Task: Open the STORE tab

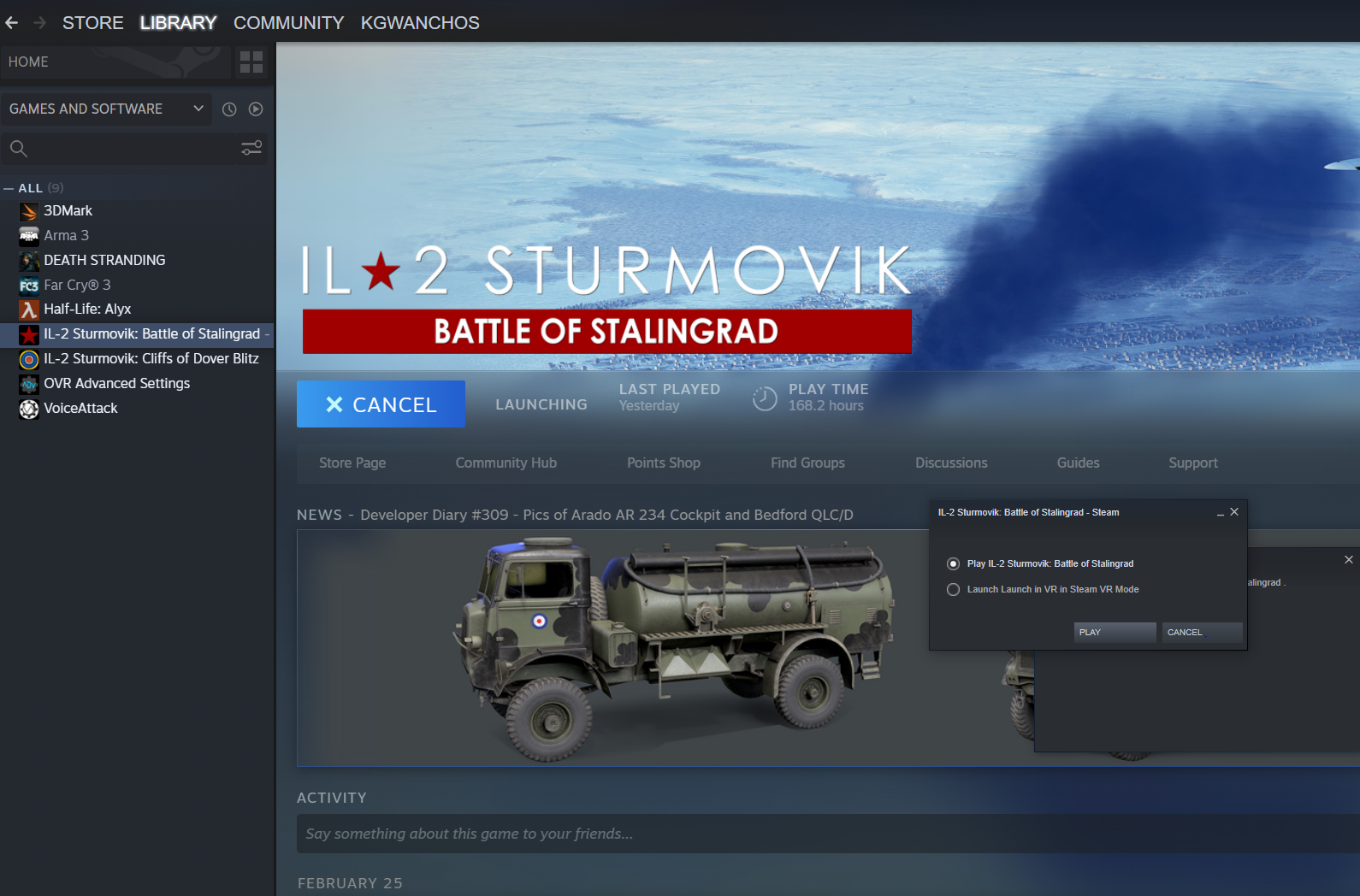Action: coord(92,23)
